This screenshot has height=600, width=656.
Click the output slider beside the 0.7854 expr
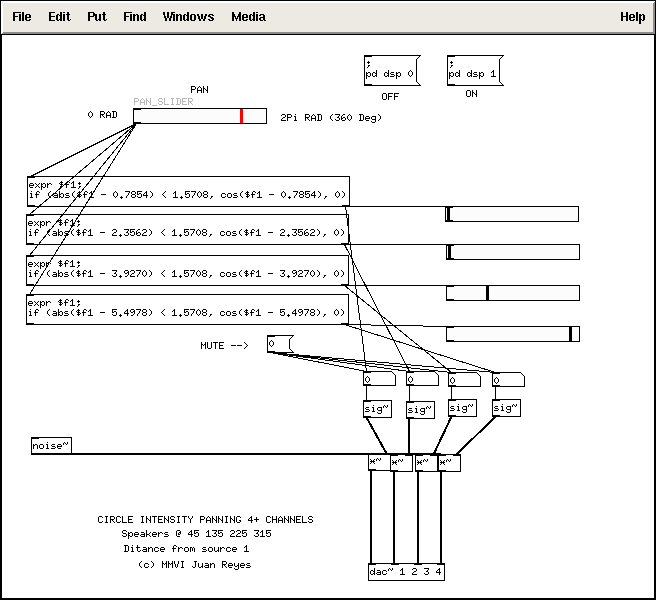tap(512, 214)
